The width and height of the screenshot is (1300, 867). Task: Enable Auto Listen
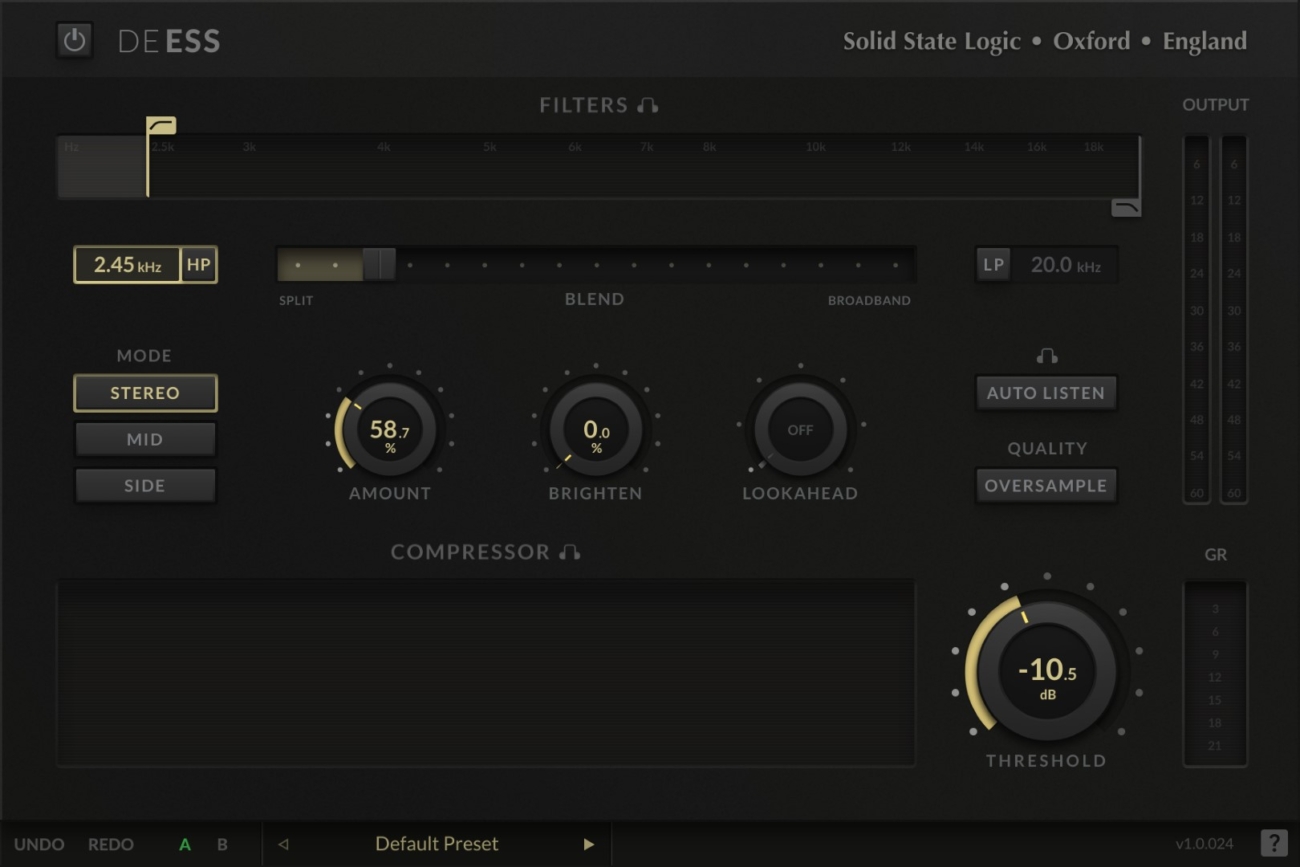click(x=1046, y=393)
